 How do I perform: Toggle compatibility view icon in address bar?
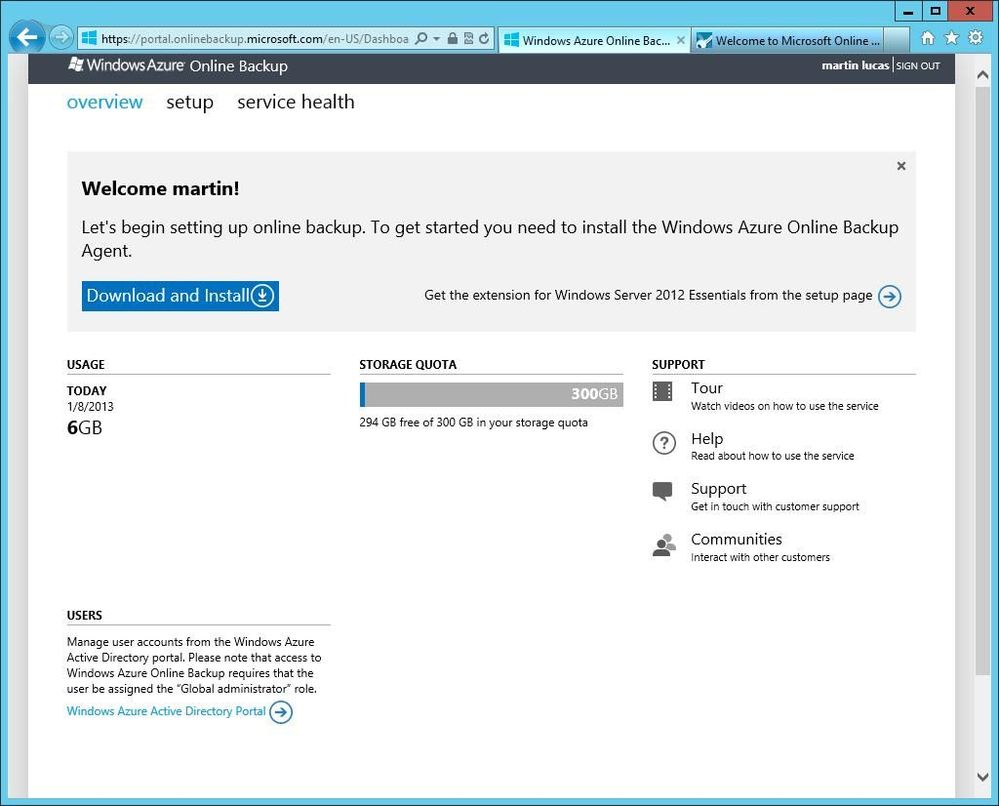click(468, 39)
